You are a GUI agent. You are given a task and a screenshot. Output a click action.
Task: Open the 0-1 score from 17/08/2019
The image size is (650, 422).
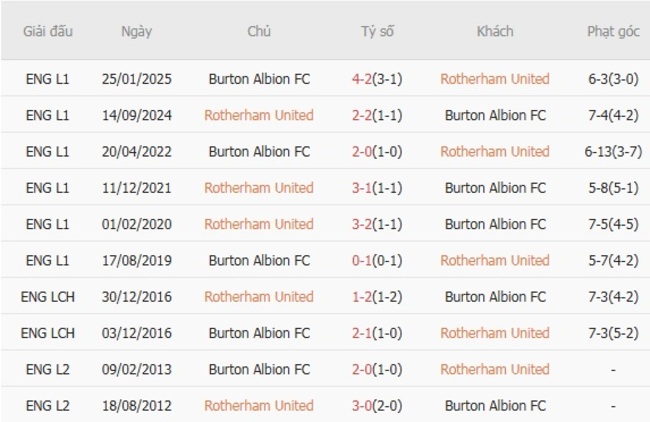pyautogui.click(x=363, y=260)
